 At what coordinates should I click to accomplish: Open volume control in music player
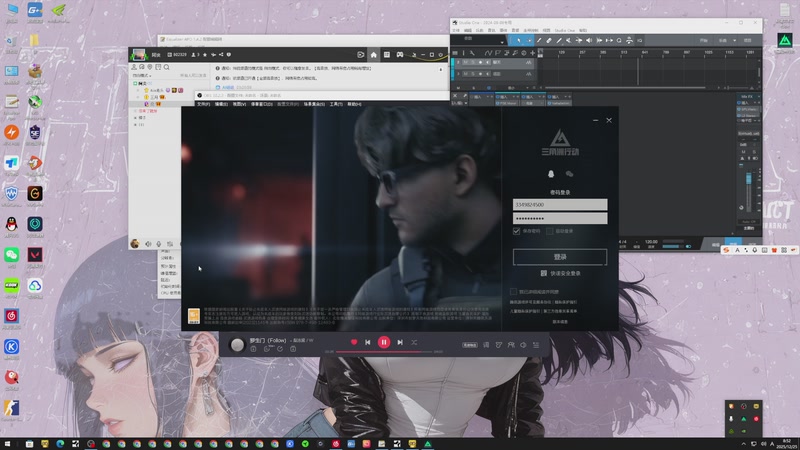tap(523, 345)
